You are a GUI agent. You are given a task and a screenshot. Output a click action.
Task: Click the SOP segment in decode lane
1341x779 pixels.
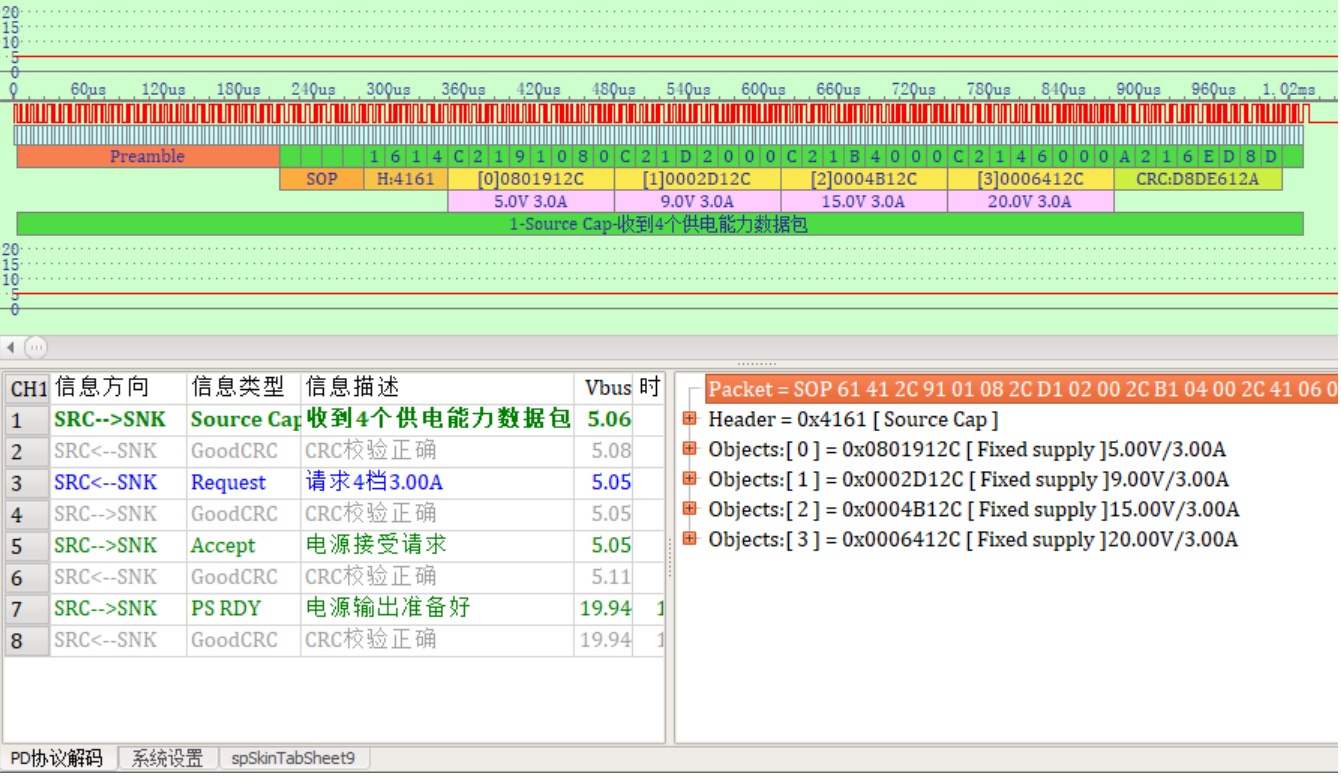point(321,180)
